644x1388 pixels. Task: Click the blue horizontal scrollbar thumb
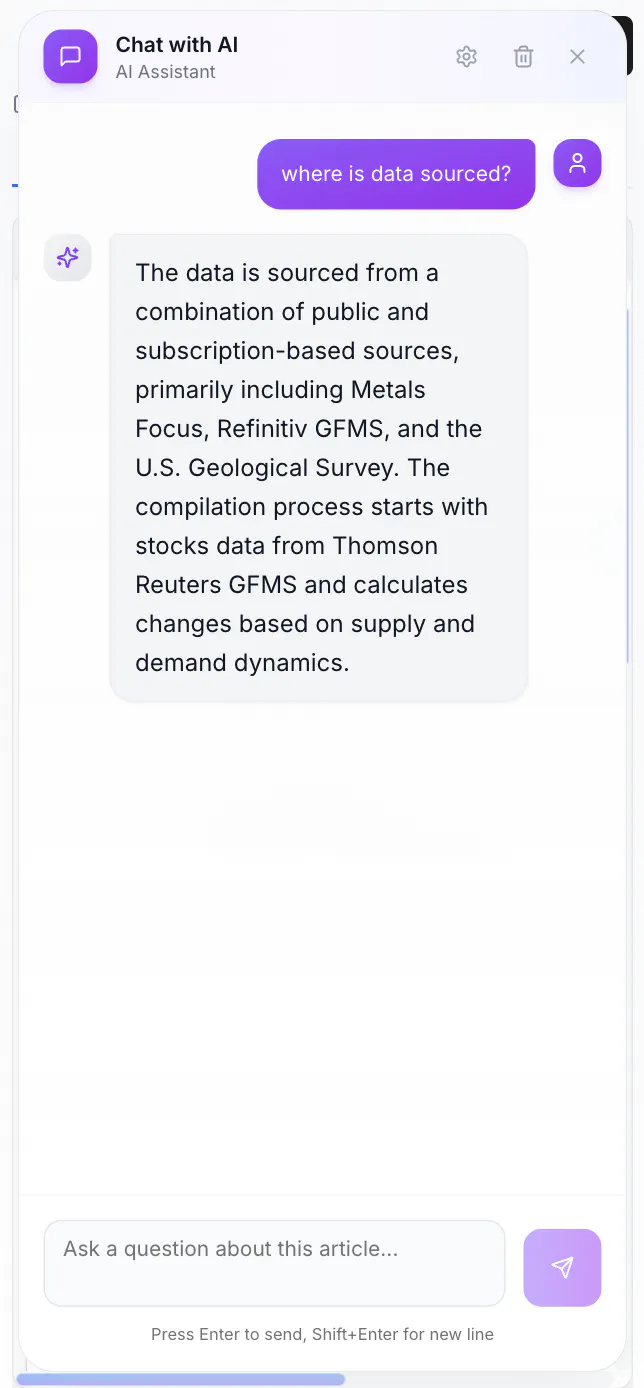(181, 1379)
